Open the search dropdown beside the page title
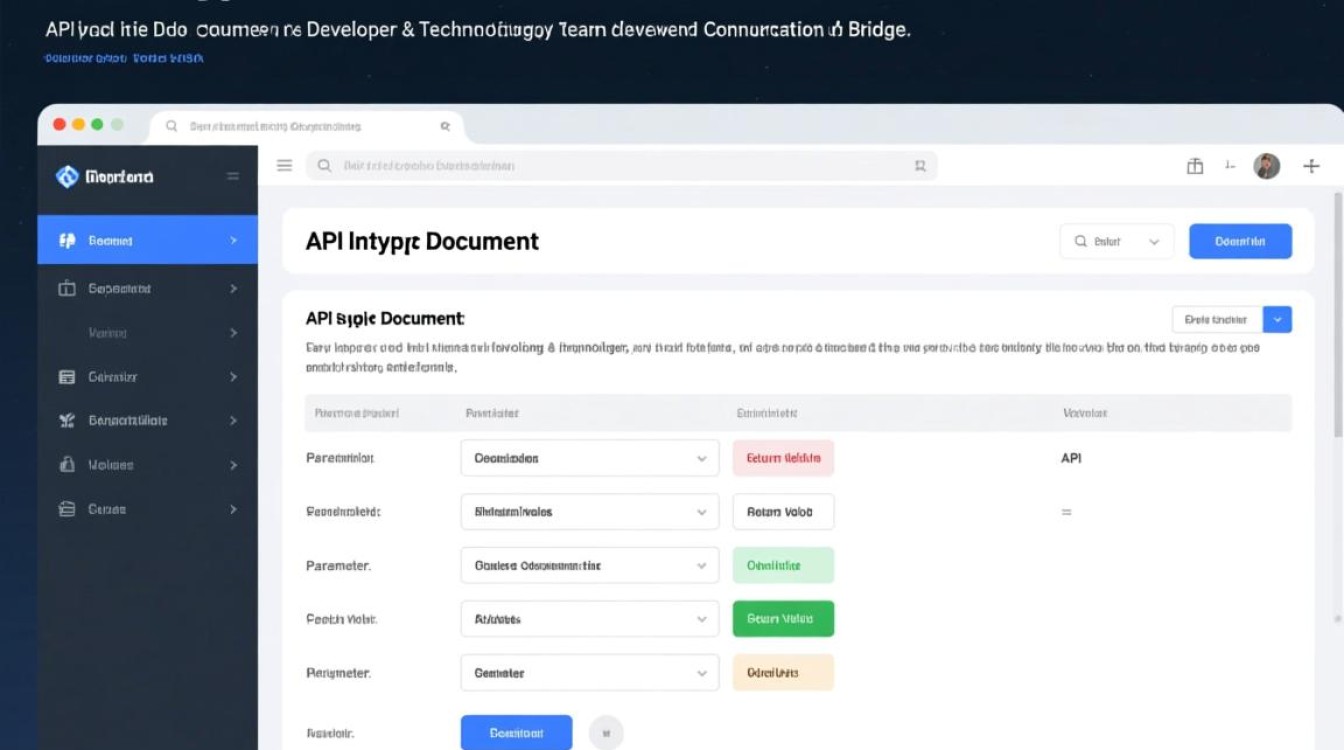 pos(1116,242)
